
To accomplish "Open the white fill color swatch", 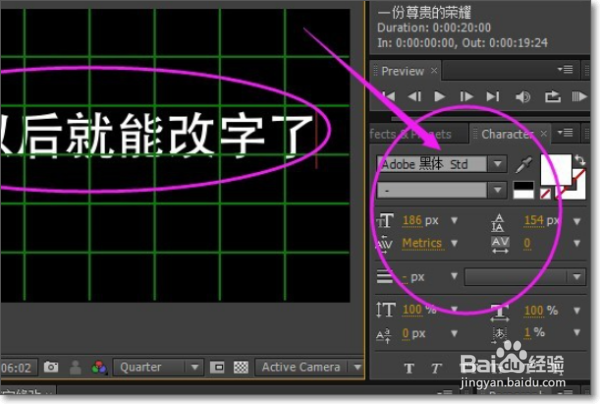I will coord(556,170).
